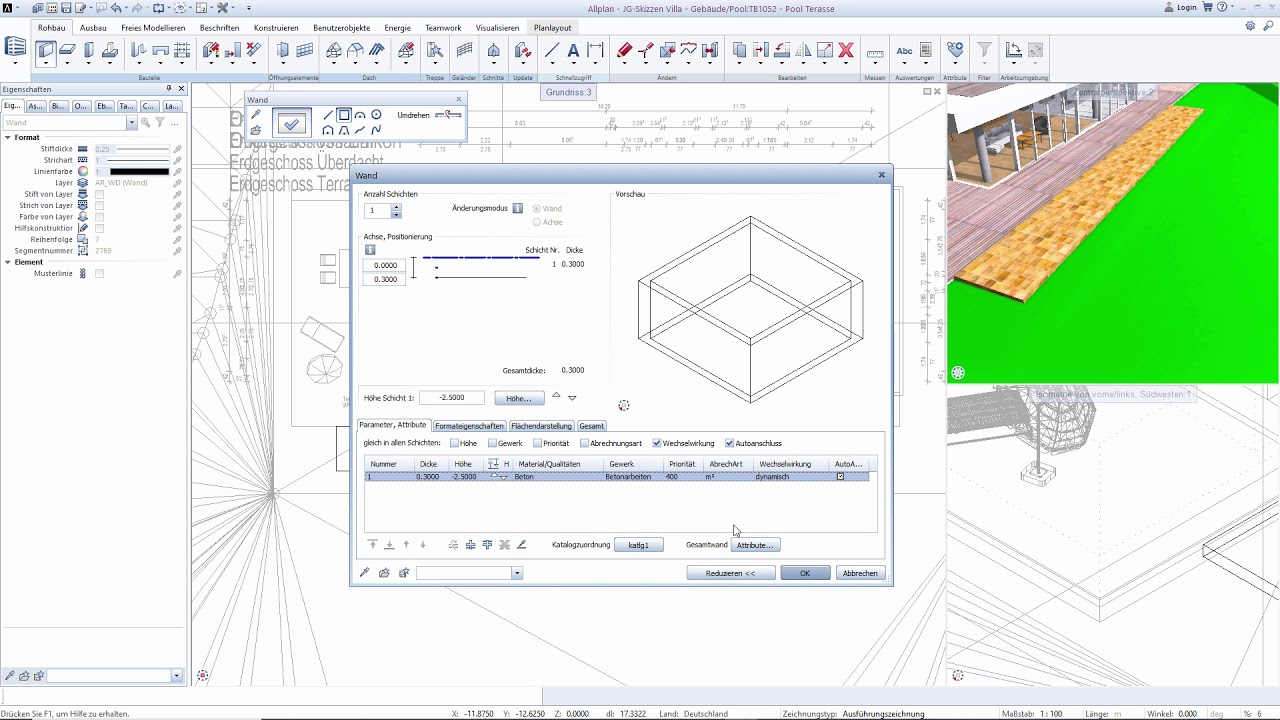Select circle input mode in Wand toolbar
Viewport: 1280px width, 720px height.
click(376, 115)
